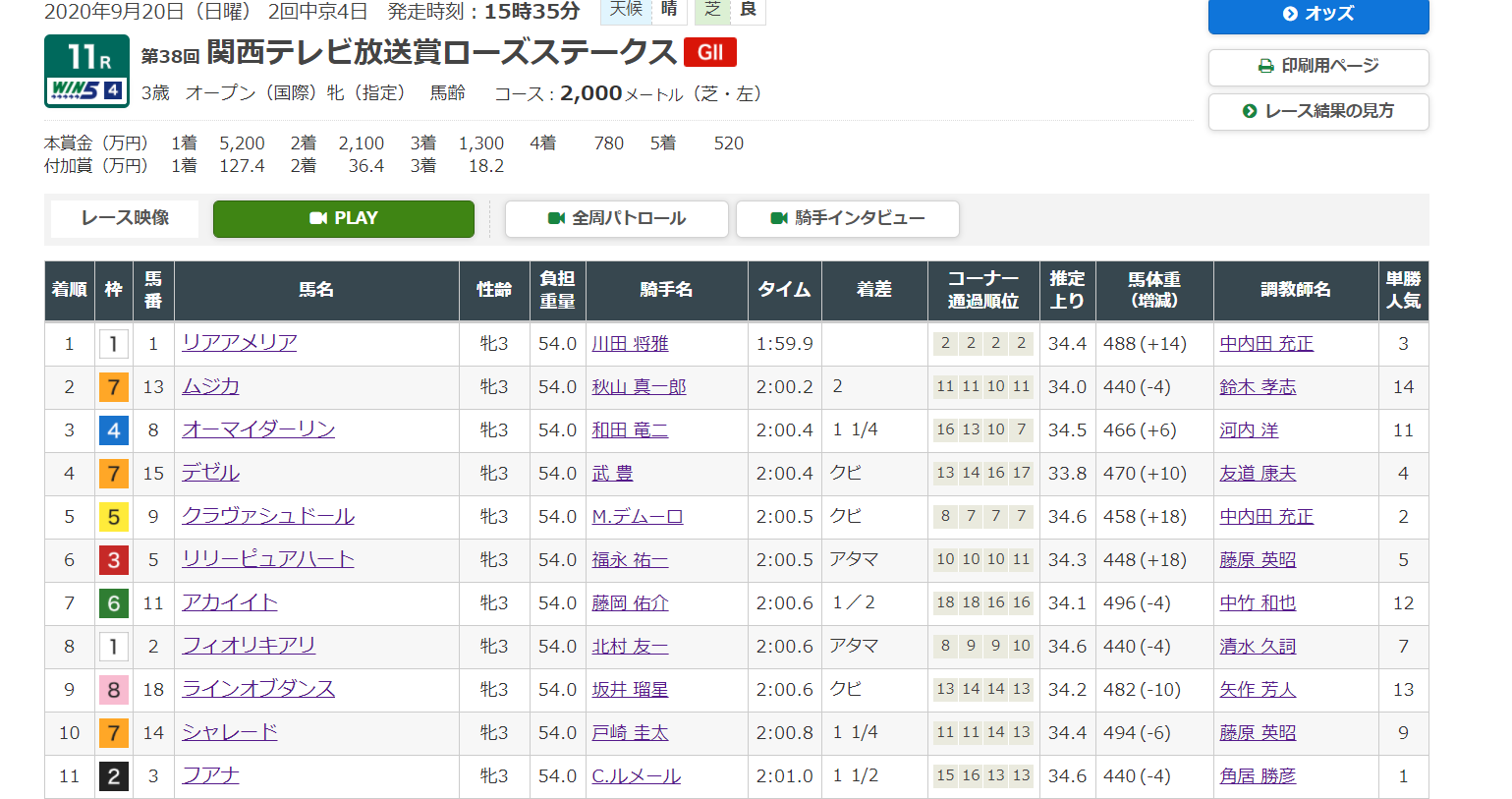Open horse link アカイイト
Image resolution: width=1512 pixels, height=799 pixels.
[230, 602]
